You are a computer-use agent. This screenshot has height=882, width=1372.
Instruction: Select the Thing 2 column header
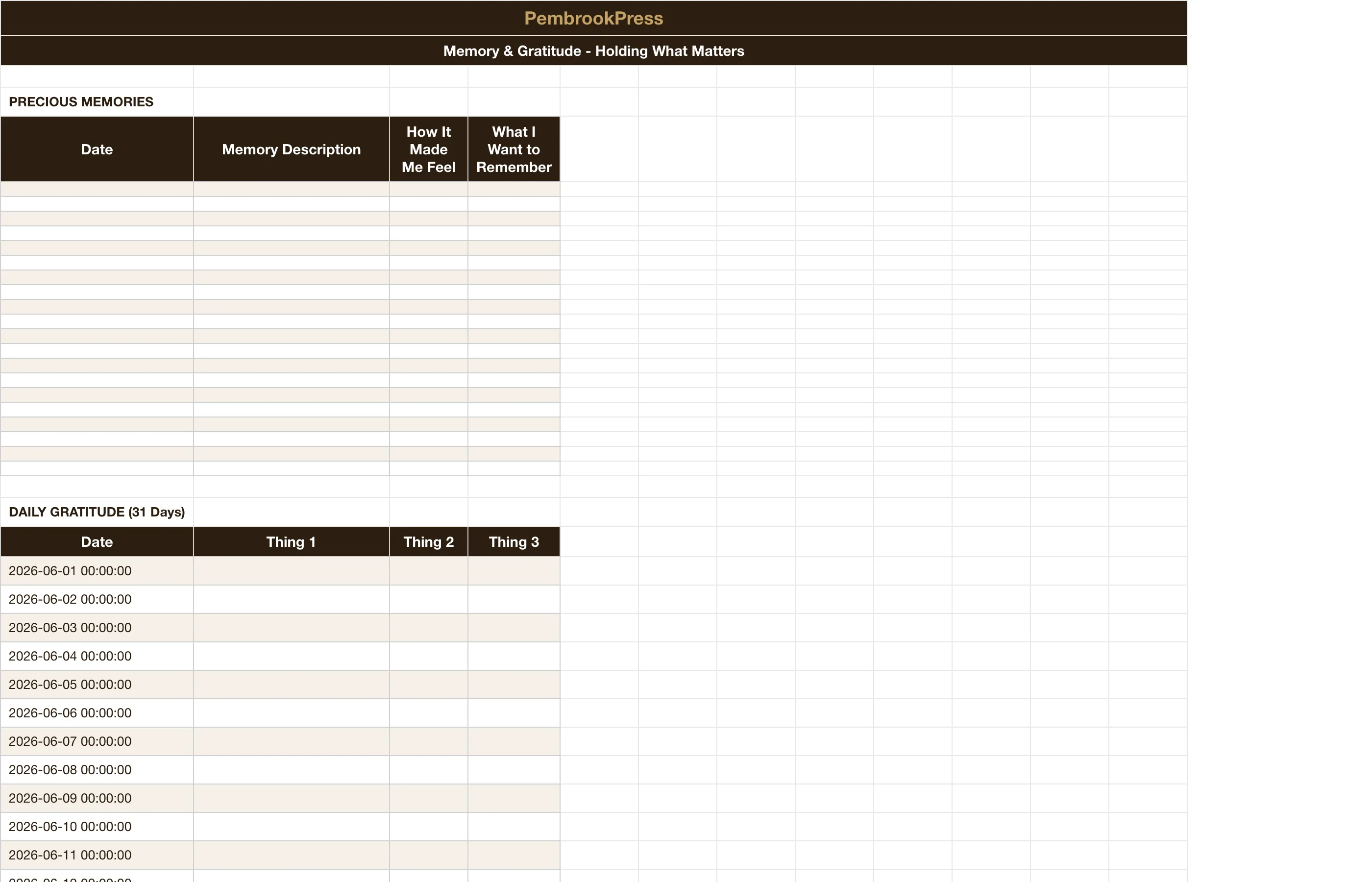point(428,542)
